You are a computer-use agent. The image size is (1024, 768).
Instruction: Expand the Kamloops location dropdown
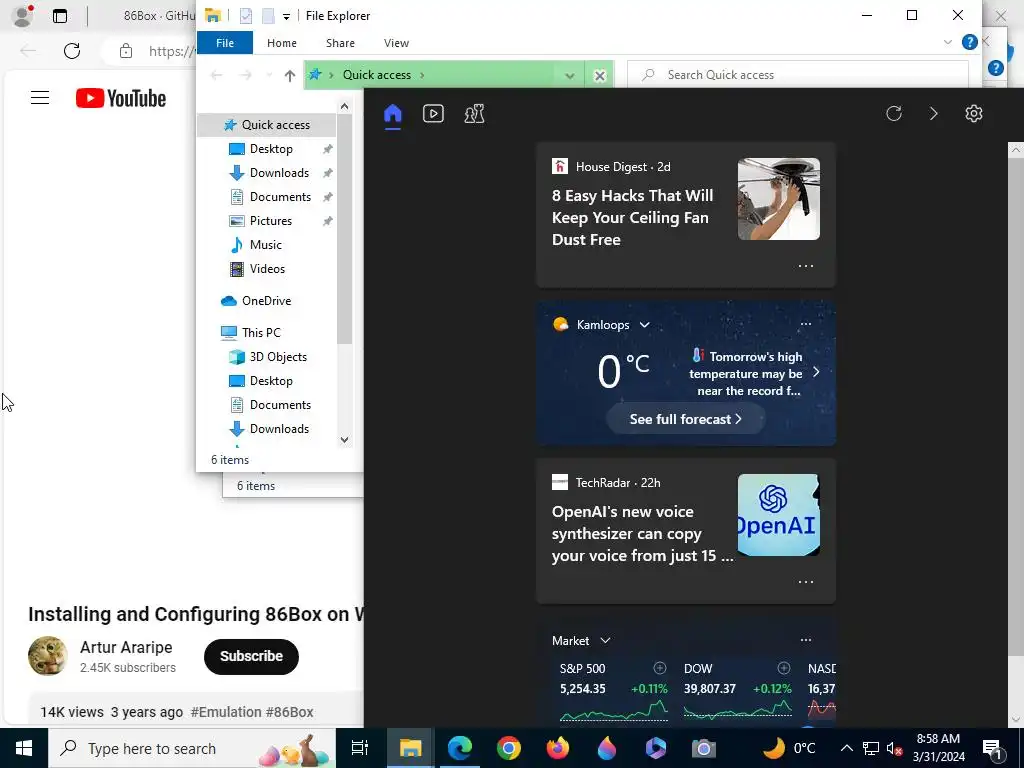pyautogui.click(x=645, y=325)
